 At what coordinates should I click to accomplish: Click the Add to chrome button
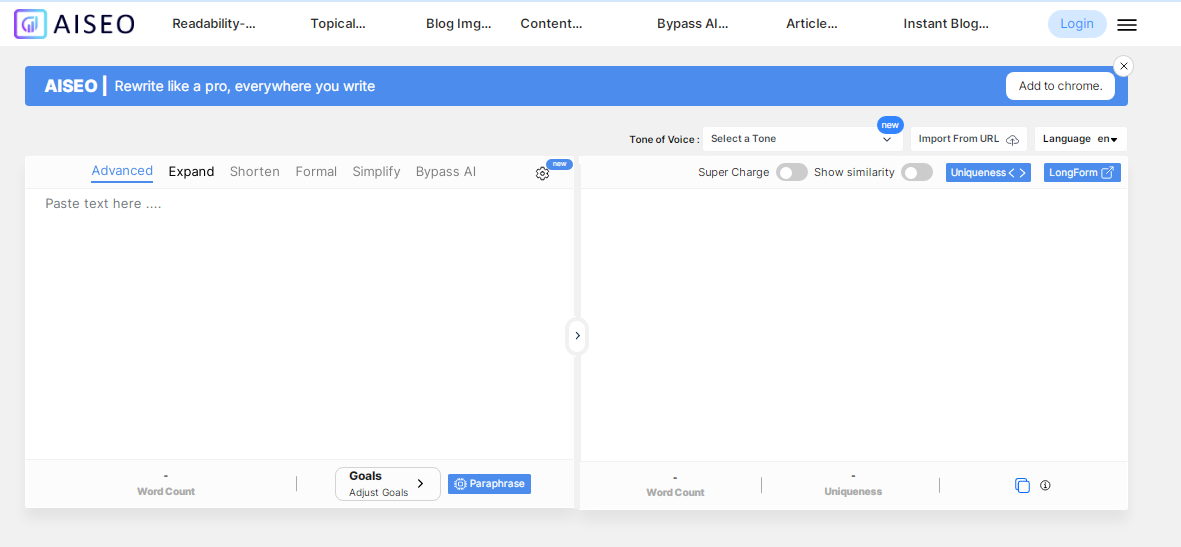(x=1060, y=86)
